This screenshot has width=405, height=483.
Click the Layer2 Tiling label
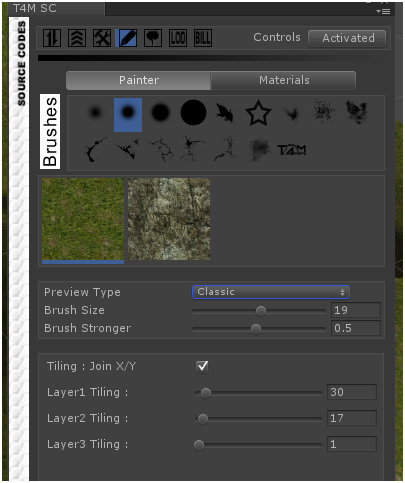[87, 418]
